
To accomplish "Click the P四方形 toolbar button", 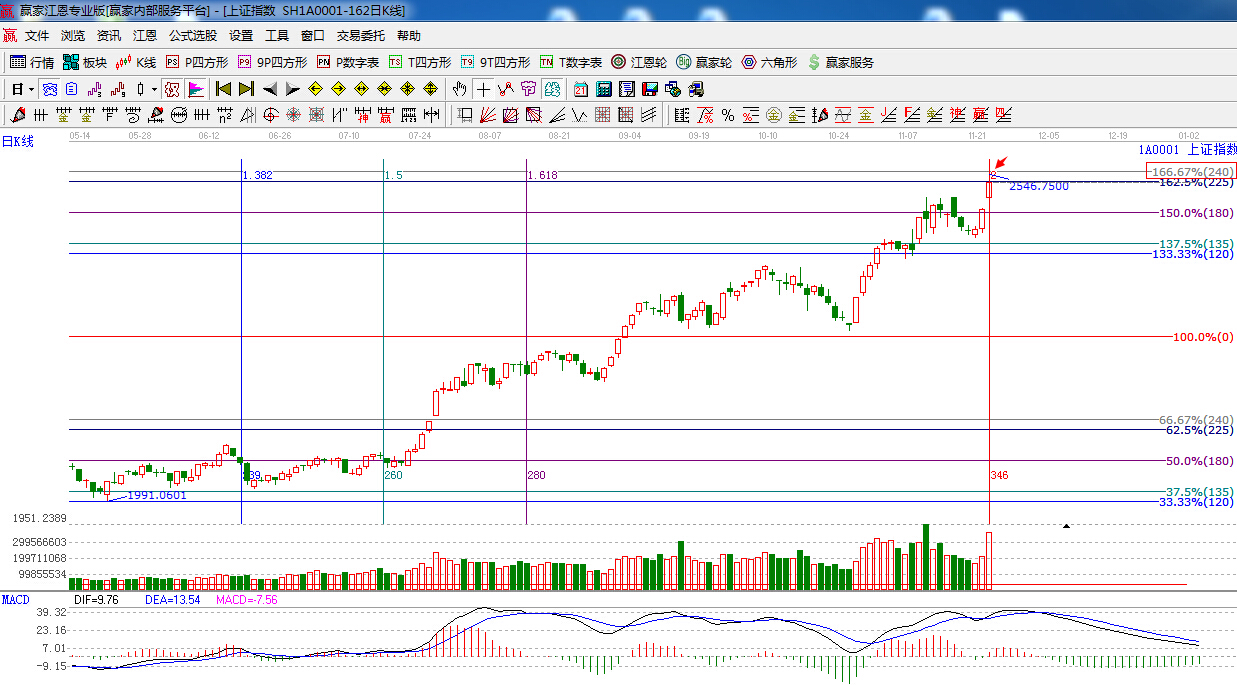I will tap(196, 62).
